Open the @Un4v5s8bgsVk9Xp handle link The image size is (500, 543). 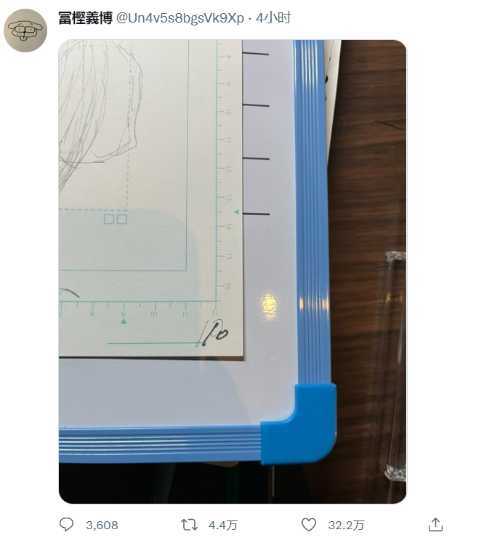180,18
